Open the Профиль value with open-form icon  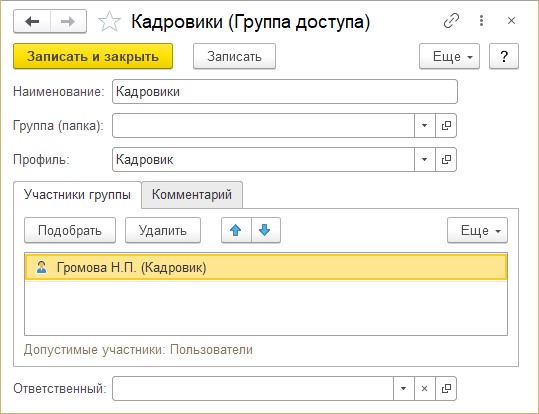446,160
